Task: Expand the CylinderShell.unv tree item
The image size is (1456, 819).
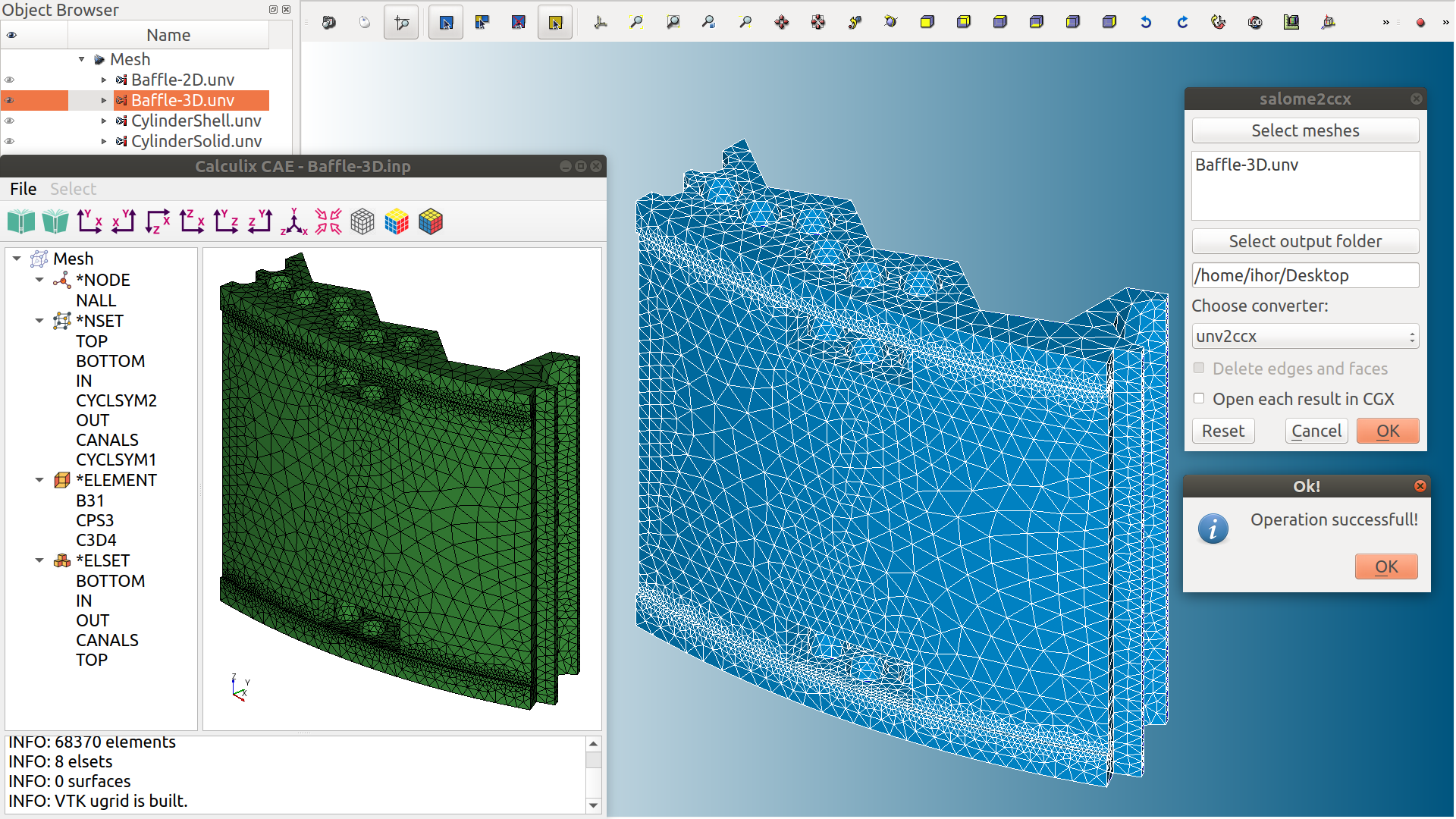Action: click(104, 121)
